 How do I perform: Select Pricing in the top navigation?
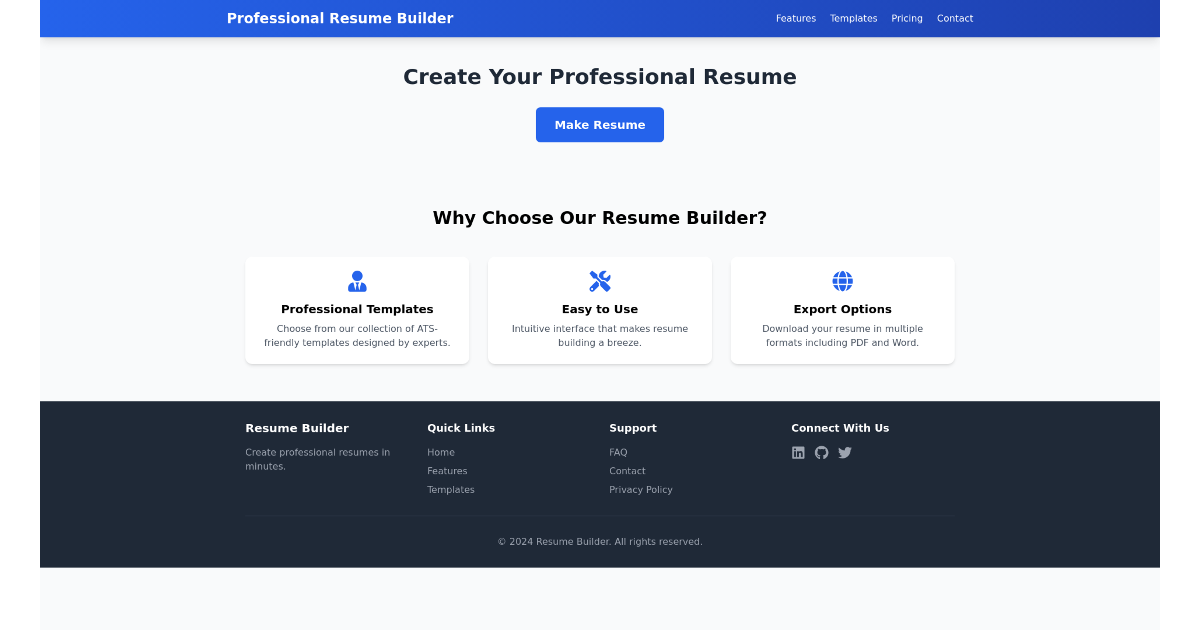coord(906,18)
